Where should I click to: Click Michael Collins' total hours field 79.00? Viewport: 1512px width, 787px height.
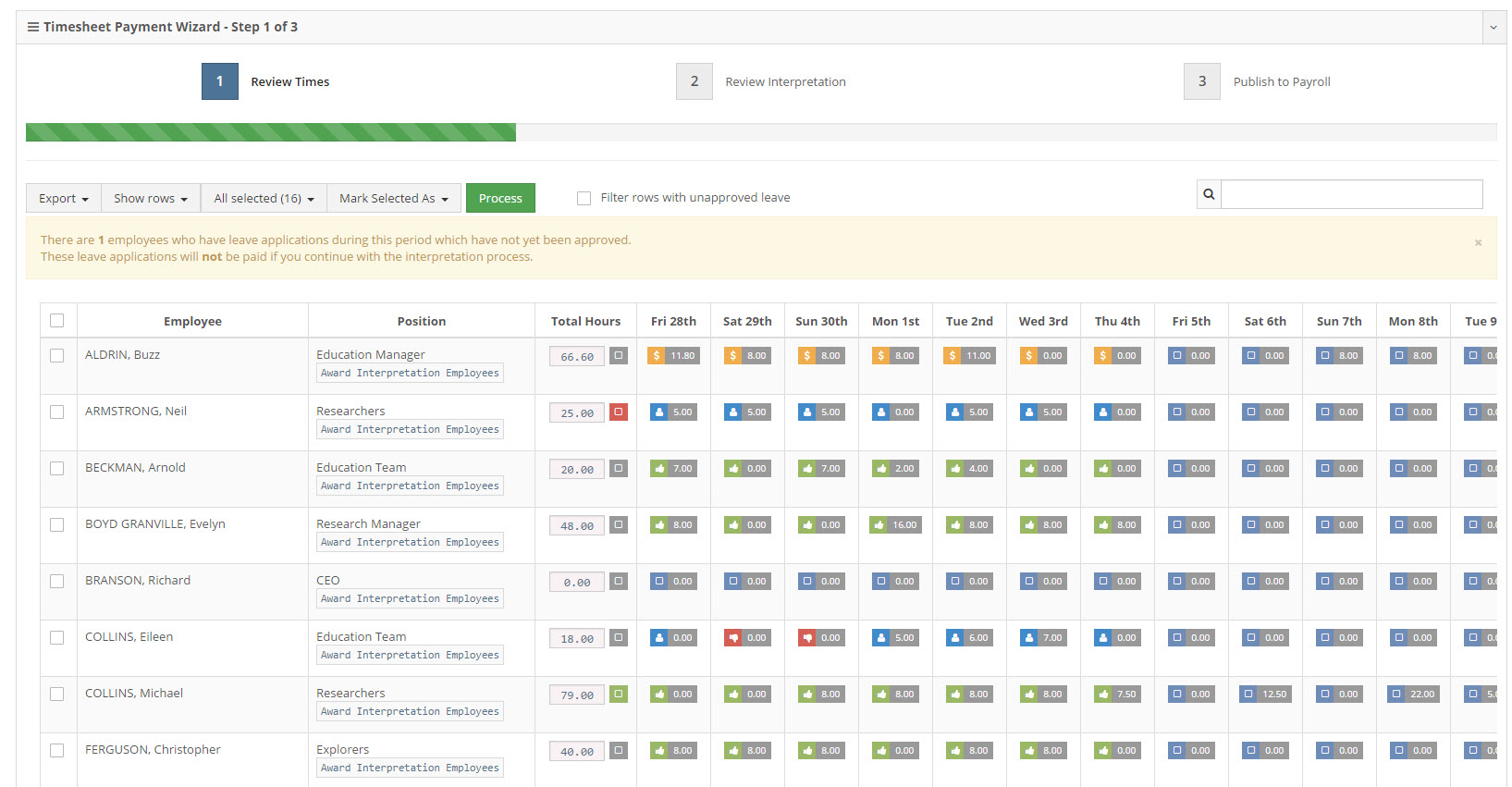point(577,695)
